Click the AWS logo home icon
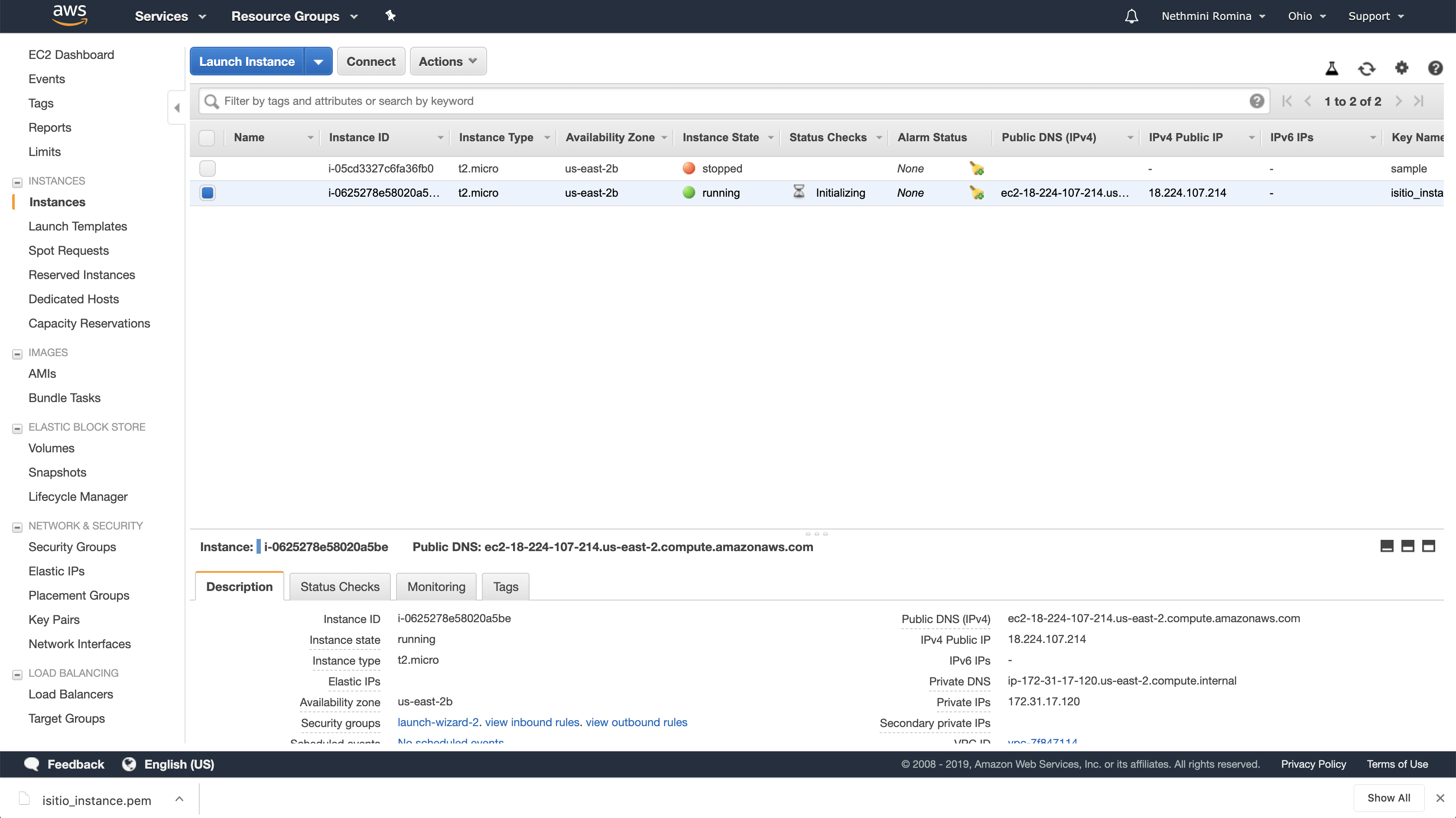Viewport: 1456px width, 818px height. (69, 15)
